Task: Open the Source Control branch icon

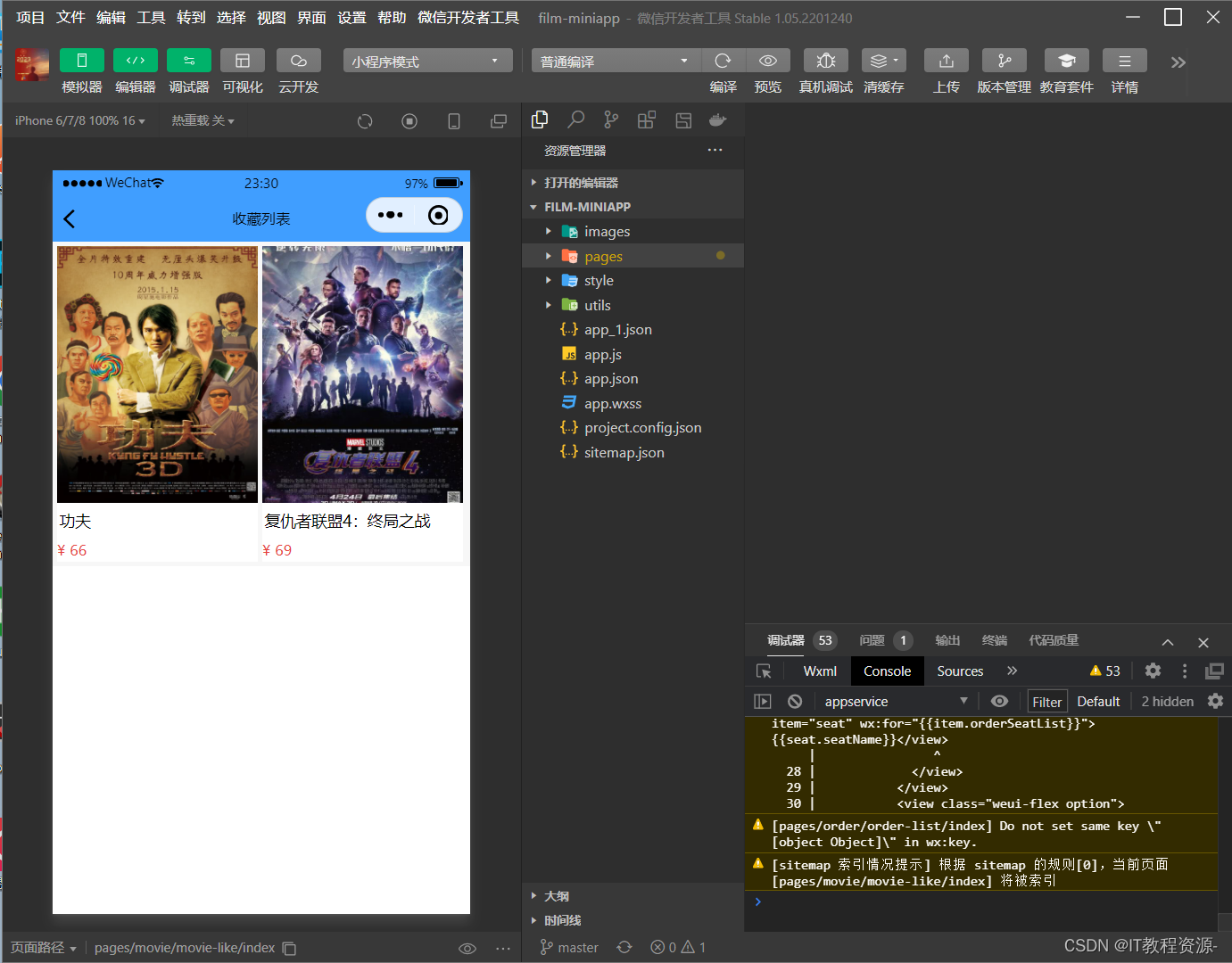Action: coord(611,119)
